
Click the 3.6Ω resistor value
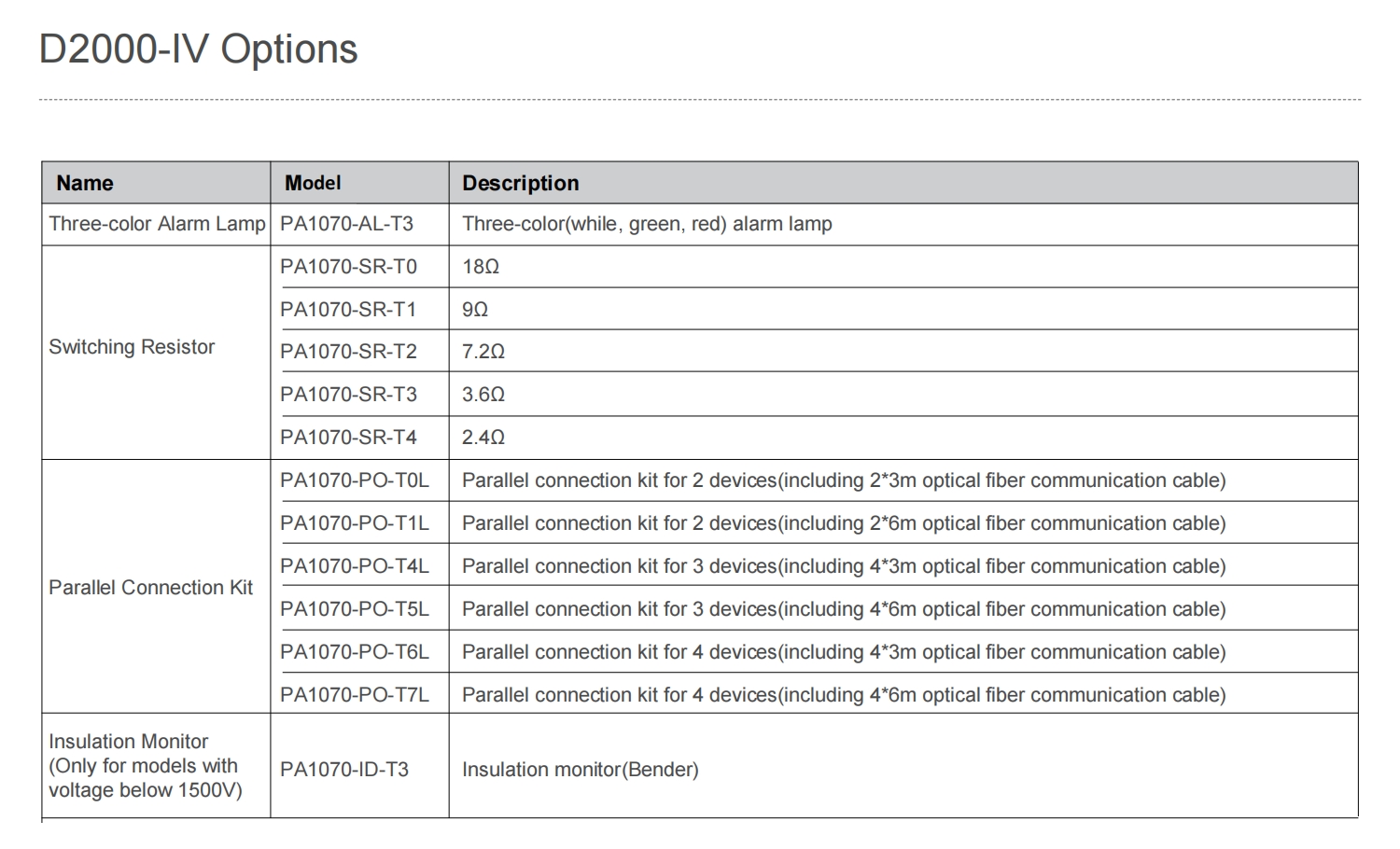[x=483, y=395]
